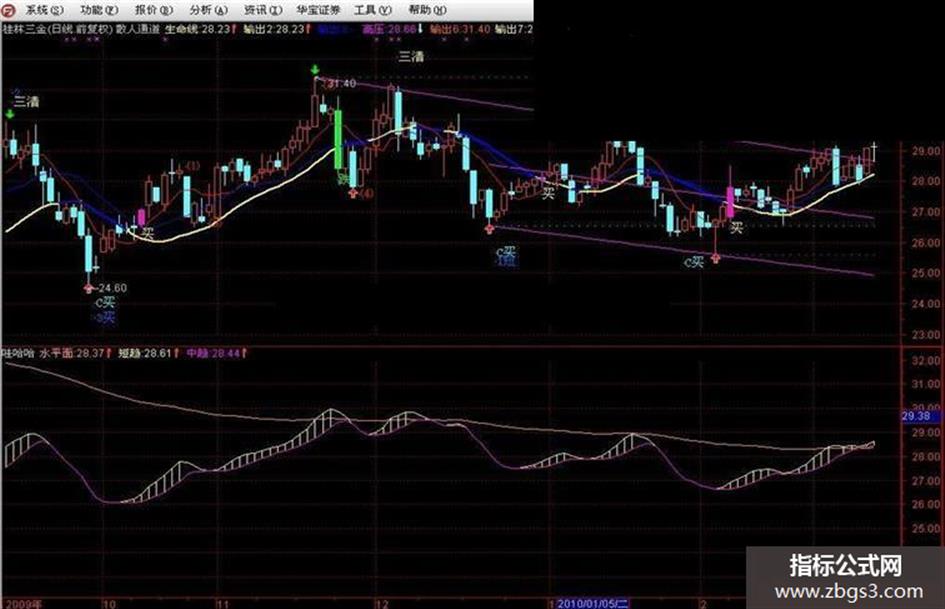Click the 23.00 label on main price axis
Image resolution: width=945 pixels, height=609 pixels.
[x=926, y=334]
